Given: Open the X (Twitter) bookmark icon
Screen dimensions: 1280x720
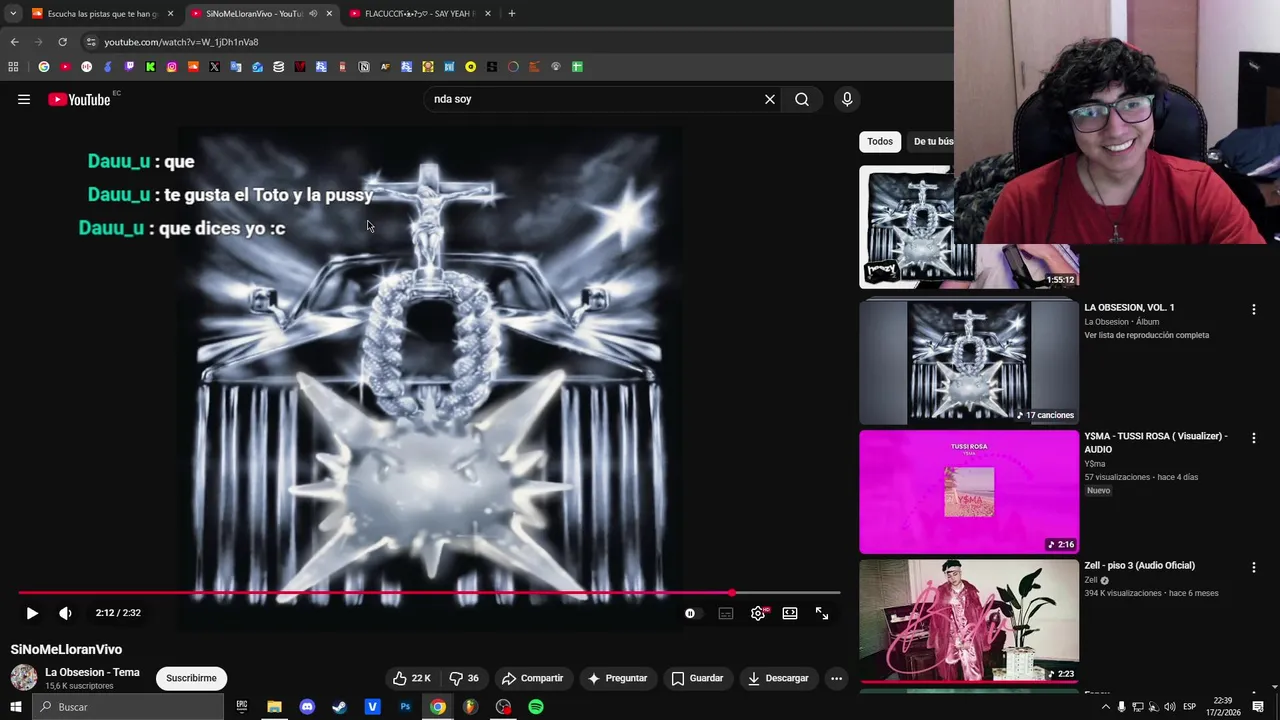Looking at the screenshot, I should click(214, 67).
